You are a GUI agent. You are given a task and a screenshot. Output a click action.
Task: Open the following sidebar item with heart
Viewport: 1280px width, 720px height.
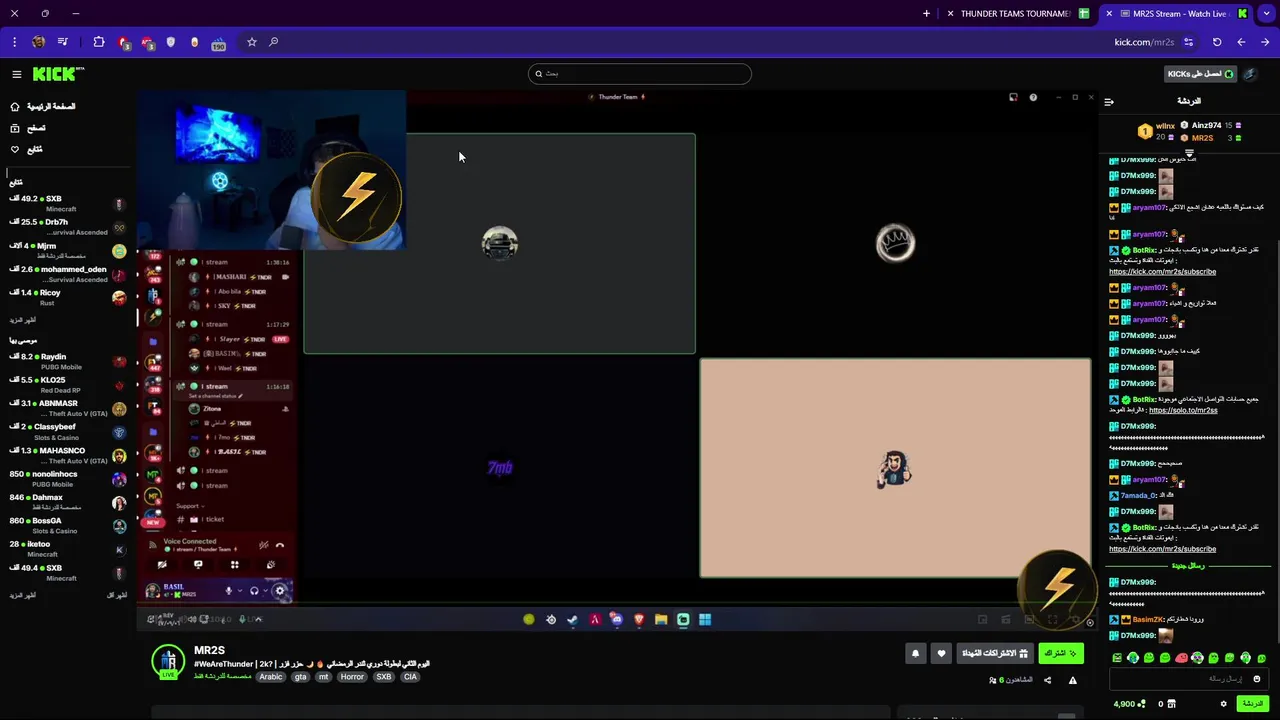click(26, 149)
